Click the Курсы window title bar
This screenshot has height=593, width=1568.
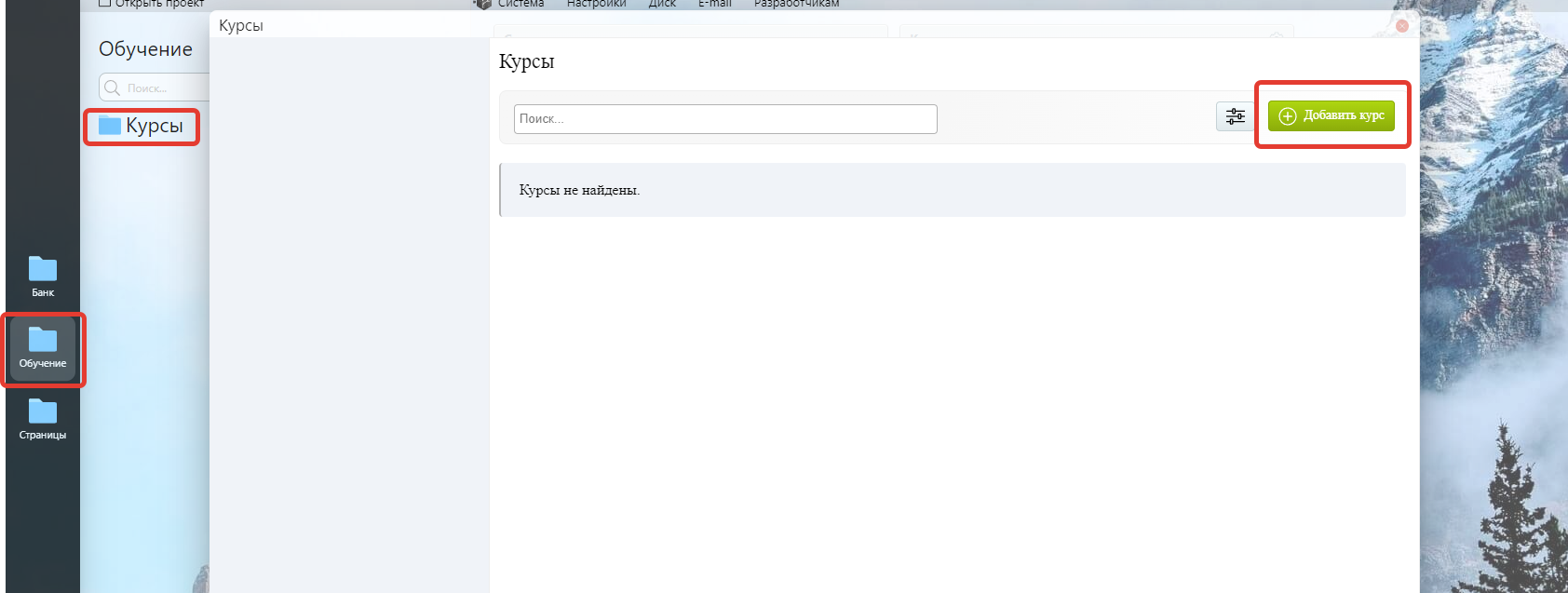[x=745, y=25]
